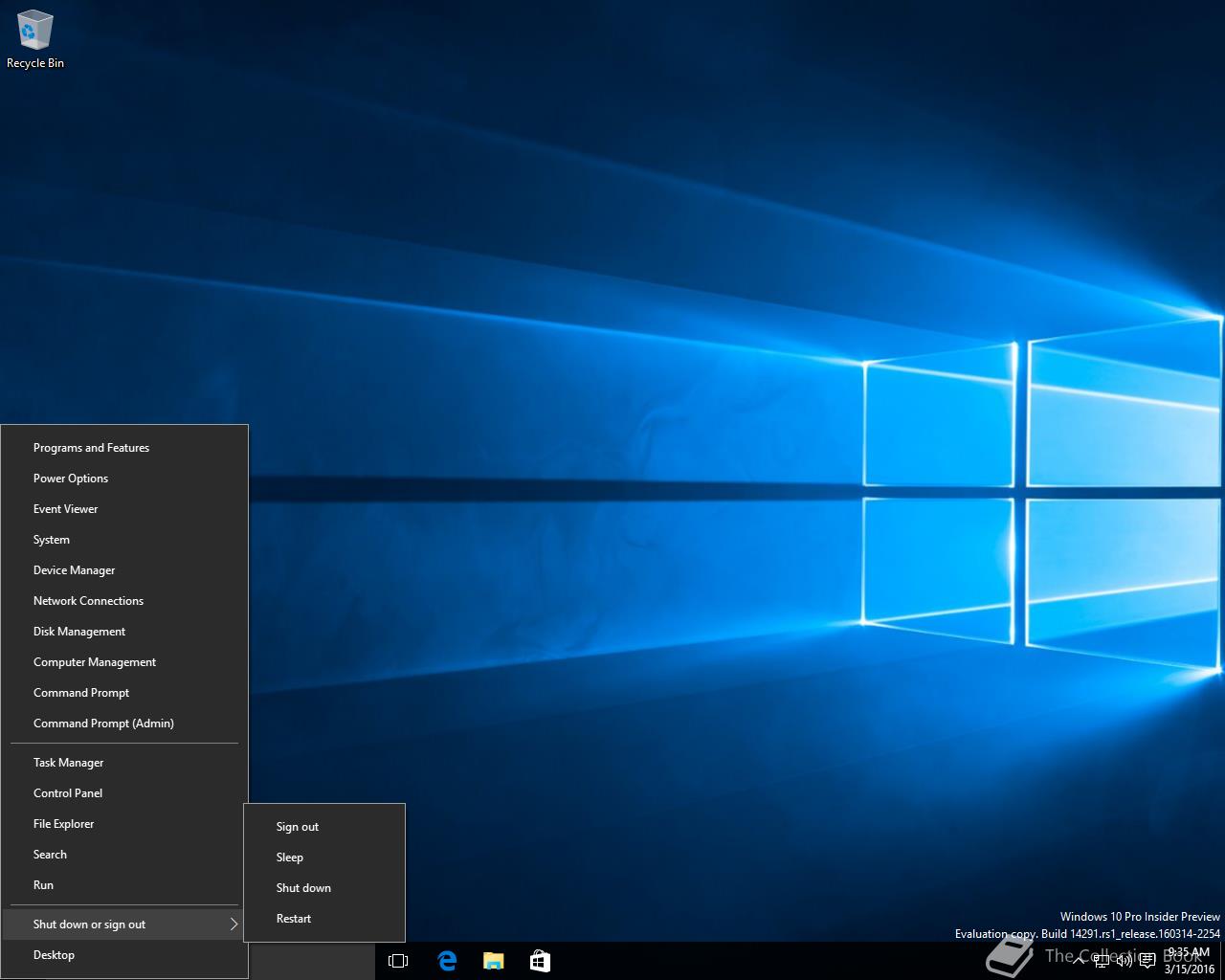Open Control Panel
The height and width of the screenshot is (980, 1225).
124,793
